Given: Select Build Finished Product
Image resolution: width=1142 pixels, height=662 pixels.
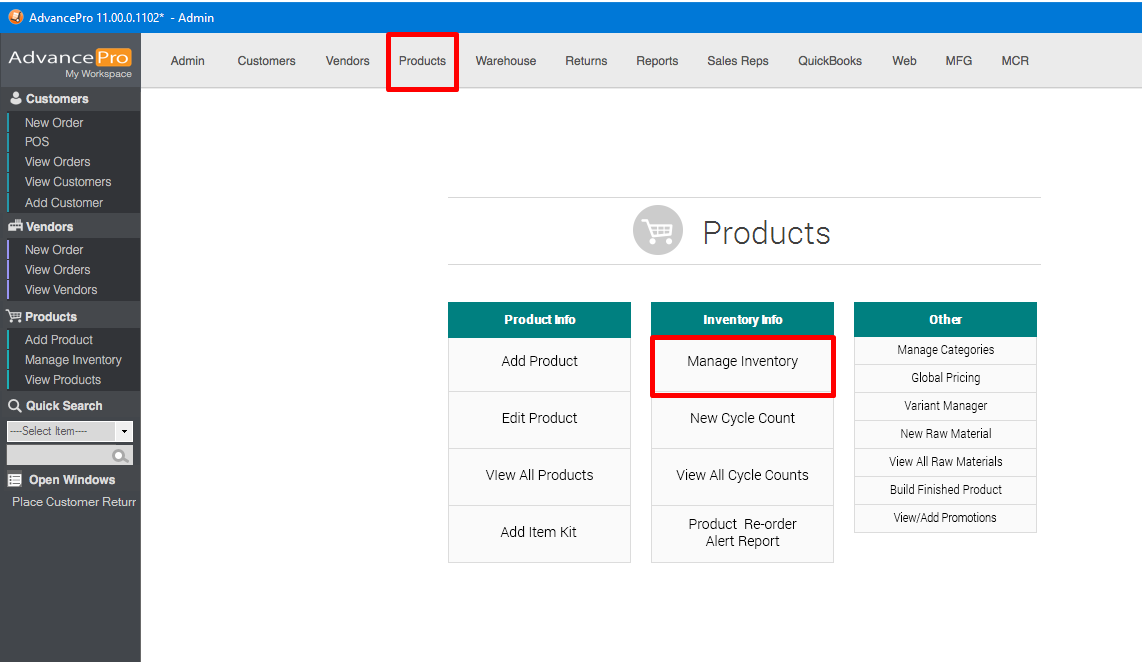Looking at the screenshot, I should click(x=945, y=490).
